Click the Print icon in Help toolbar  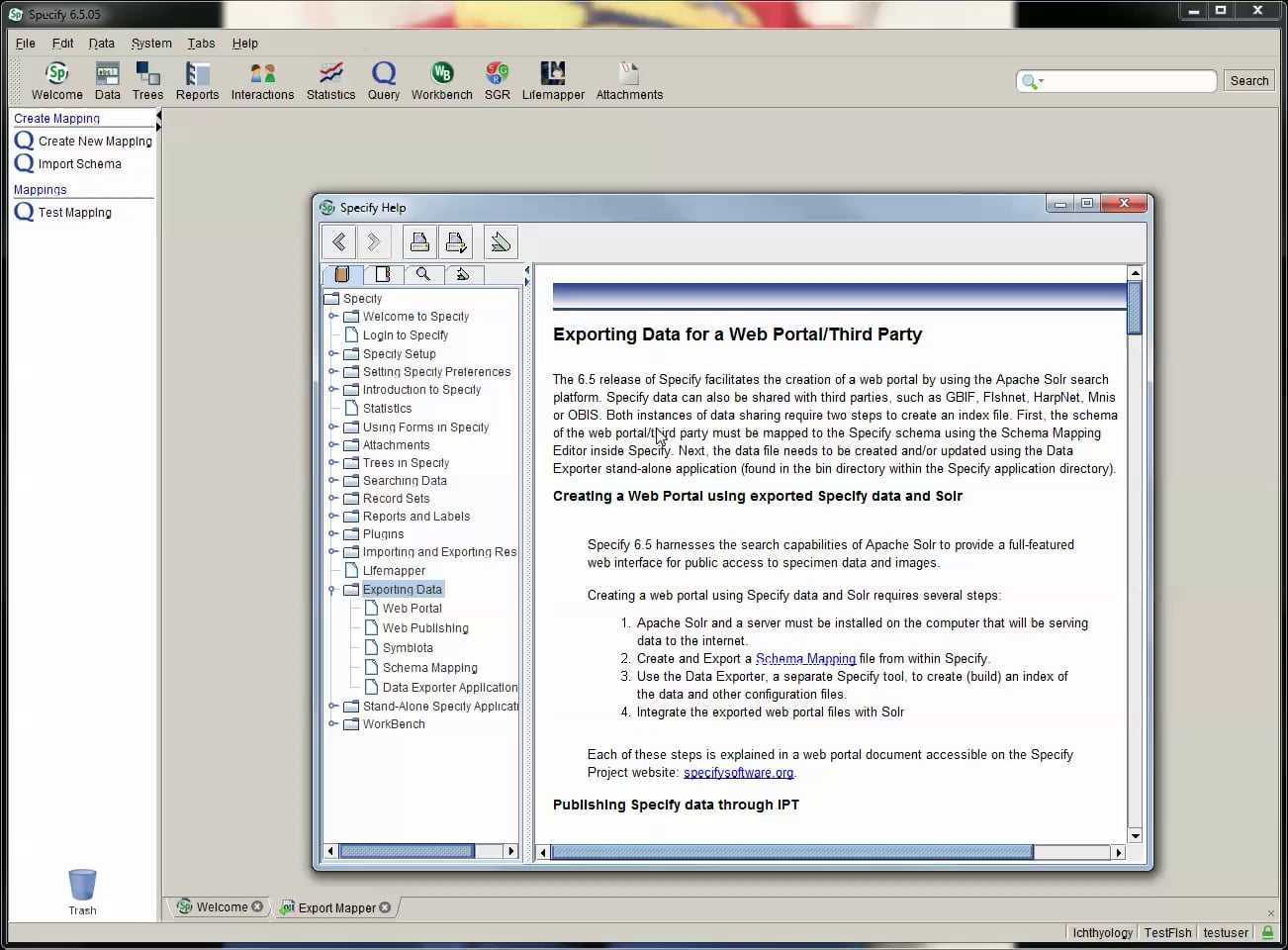(419, 241)
